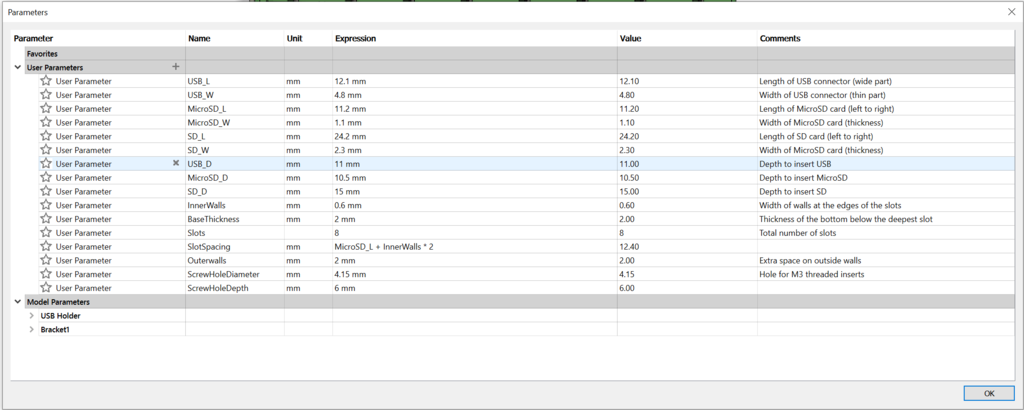Click star icon in BaseThickness row
Viewport: 1024px width, 410px height.
pyautogui.click(x=46, y=219)
